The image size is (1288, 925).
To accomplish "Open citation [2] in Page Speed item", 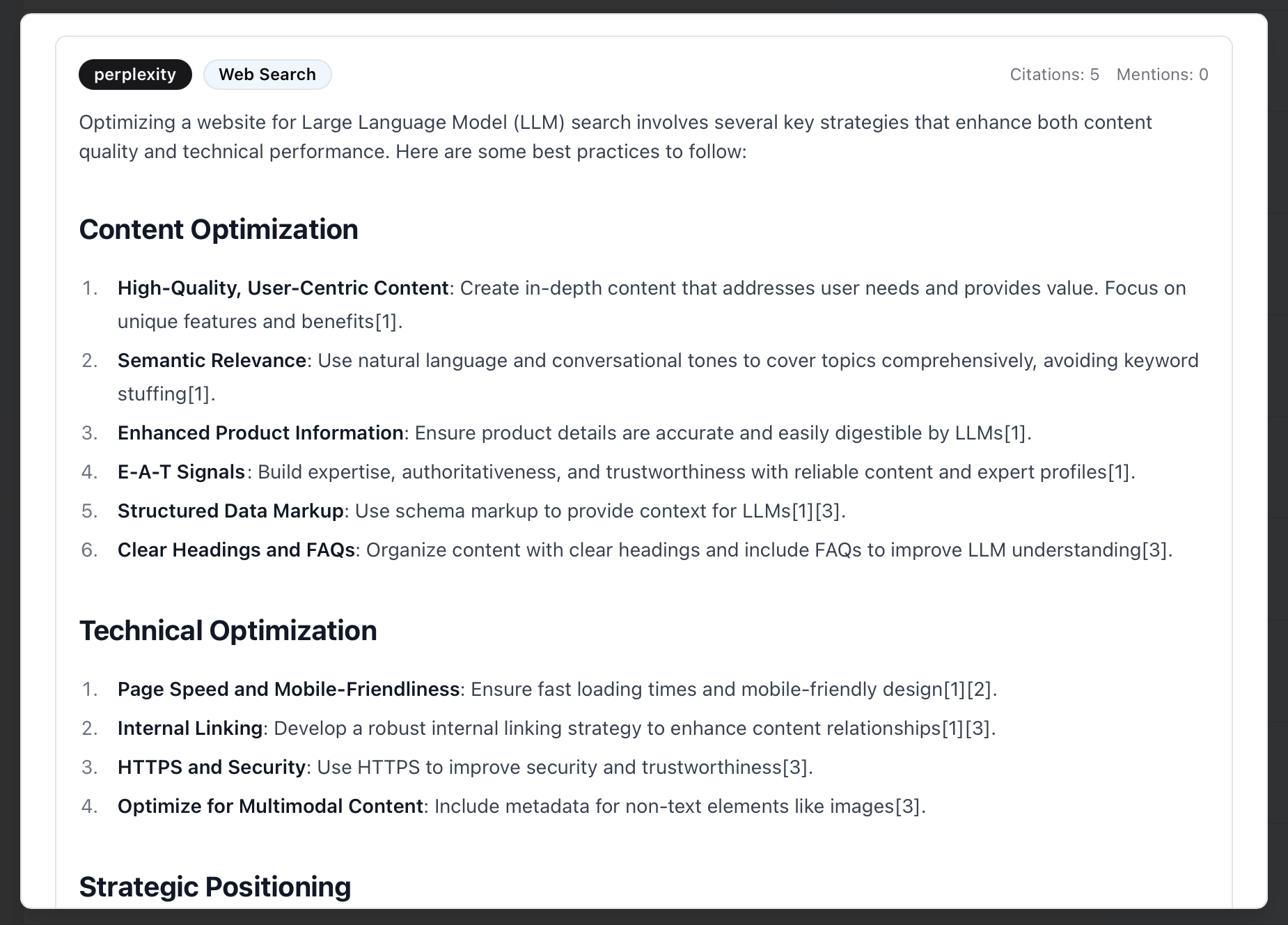I will (980, 689).
